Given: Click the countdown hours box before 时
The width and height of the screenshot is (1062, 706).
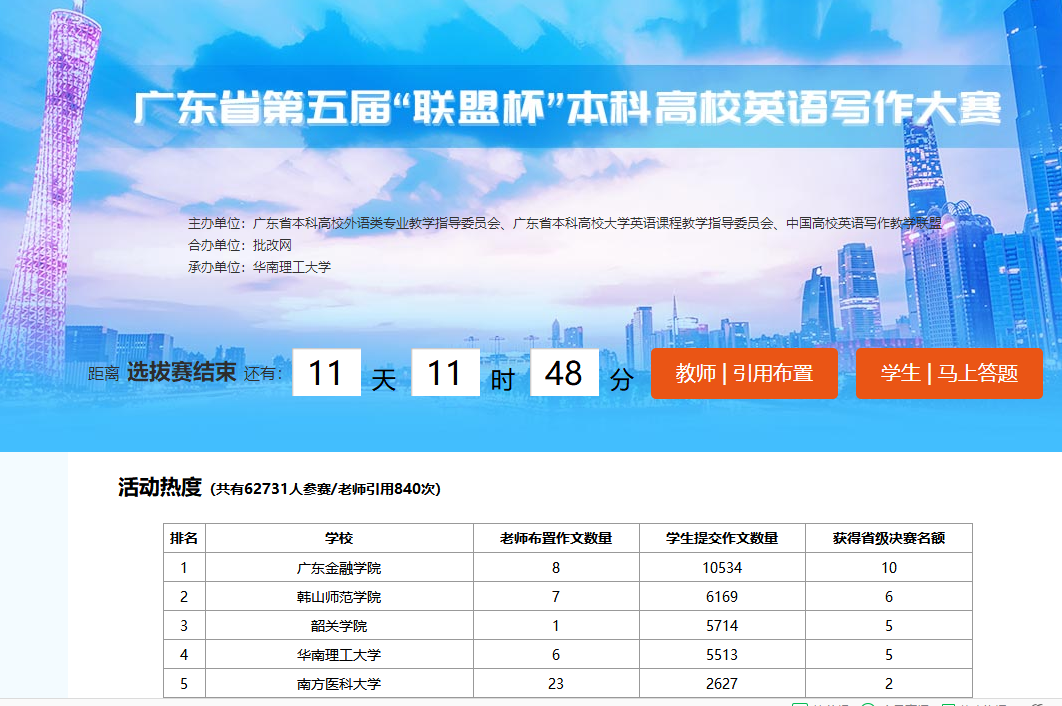Looking at the screenshot, I should coord(445,373).
